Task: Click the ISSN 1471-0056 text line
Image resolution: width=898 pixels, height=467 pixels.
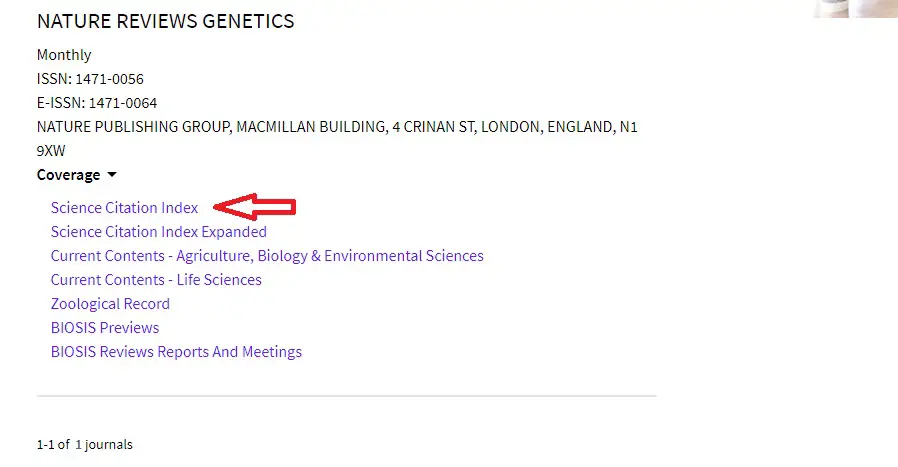Action: coord(90,79)
